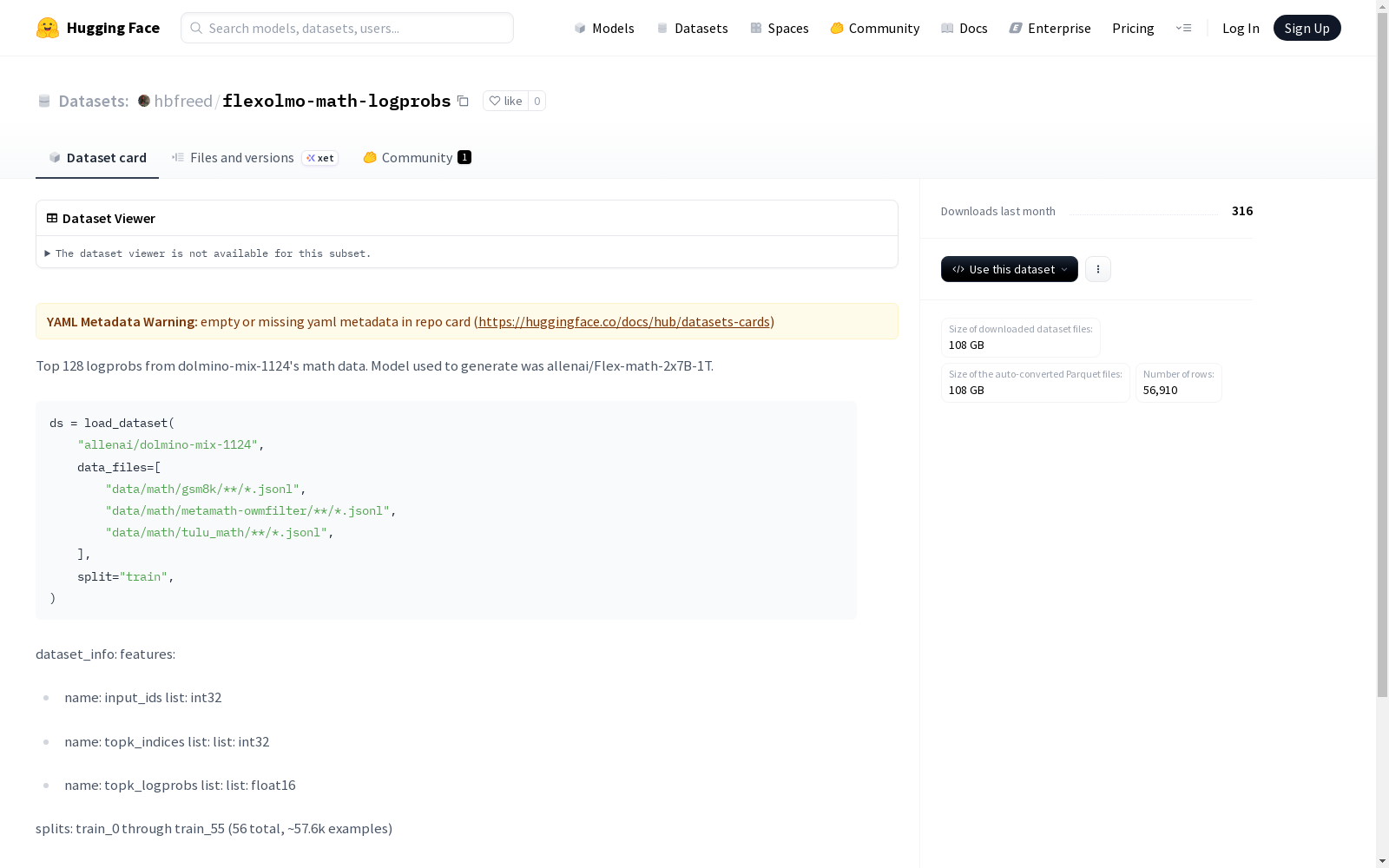Focus the search models and datasets field
Viewport: 1389px width, 868px height.
coord(347,28)
